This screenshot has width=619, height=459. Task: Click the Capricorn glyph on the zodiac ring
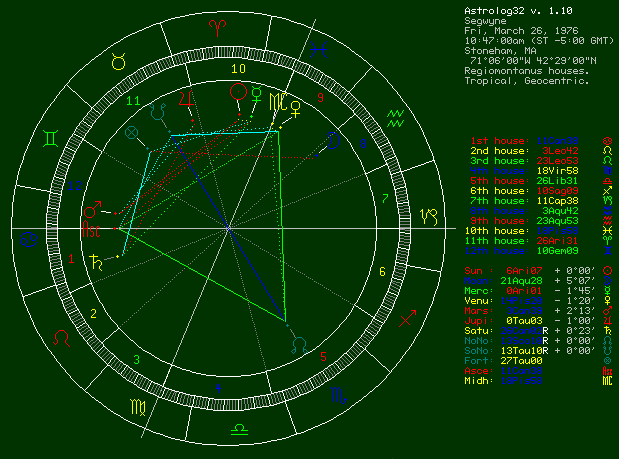pyautogui.click(x=429, y=217)
